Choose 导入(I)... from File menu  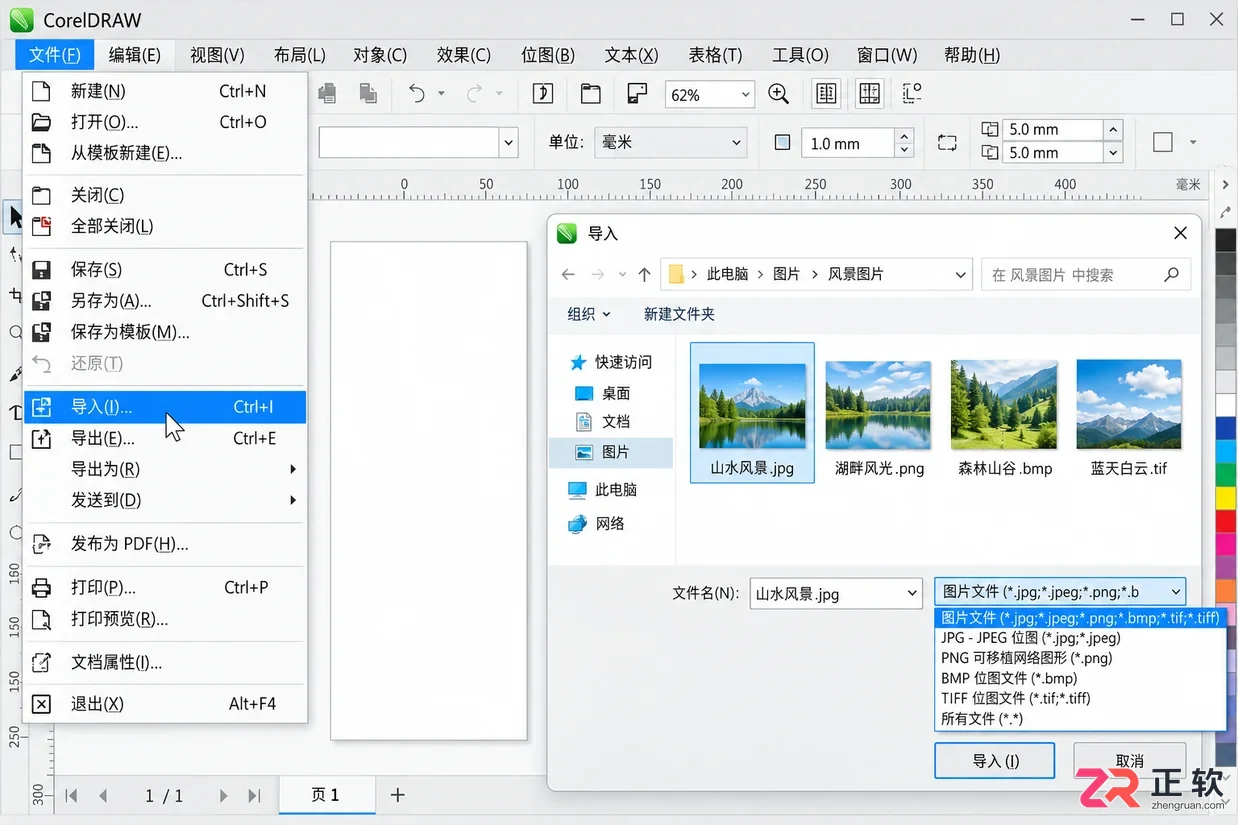point(165,407)
